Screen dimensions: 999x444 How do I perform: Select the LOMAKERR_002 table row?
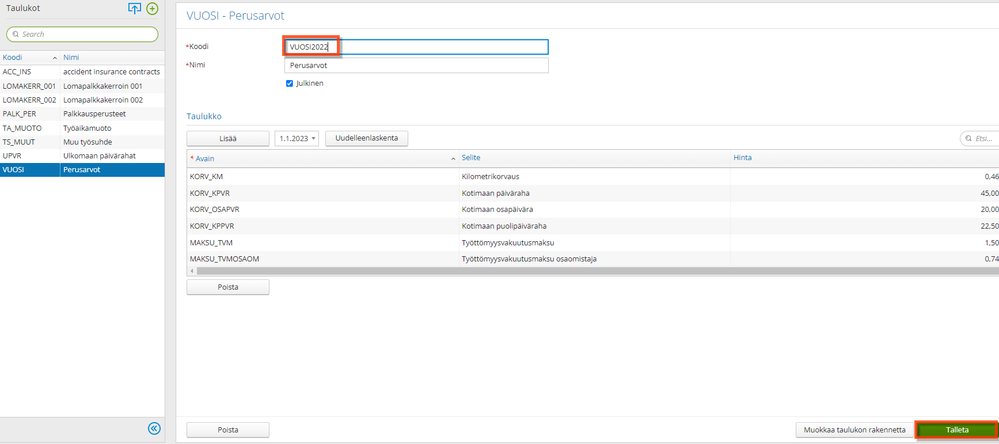pos(82,100)
